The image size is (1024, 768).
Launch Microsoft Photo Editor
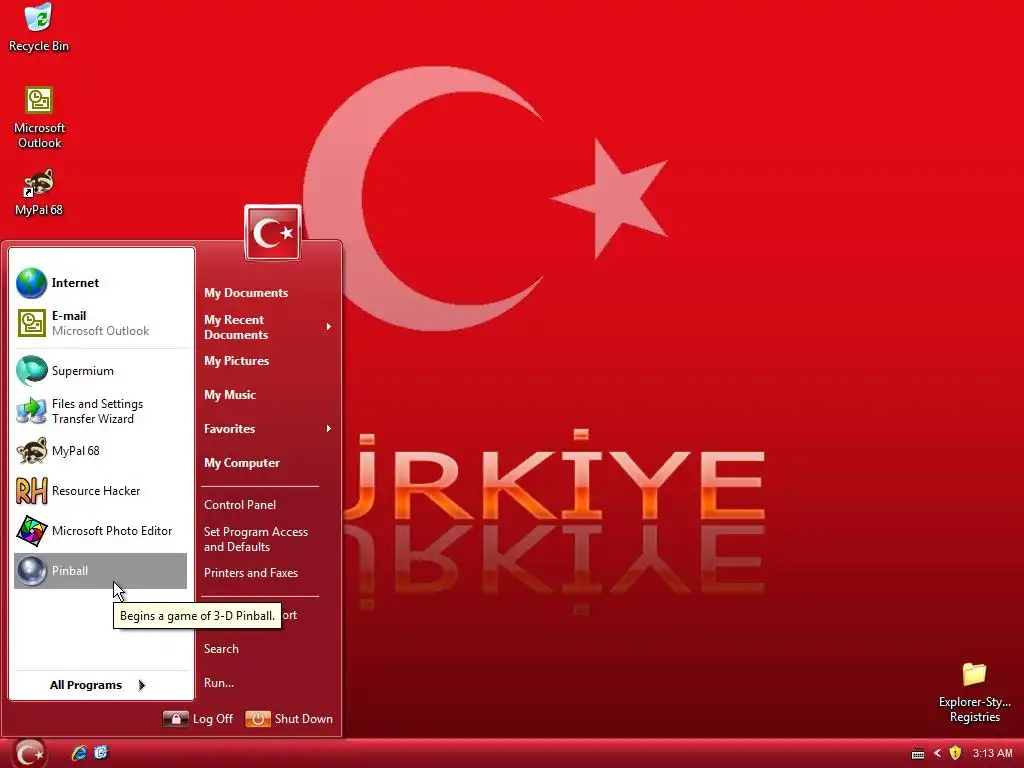(101, 531)
